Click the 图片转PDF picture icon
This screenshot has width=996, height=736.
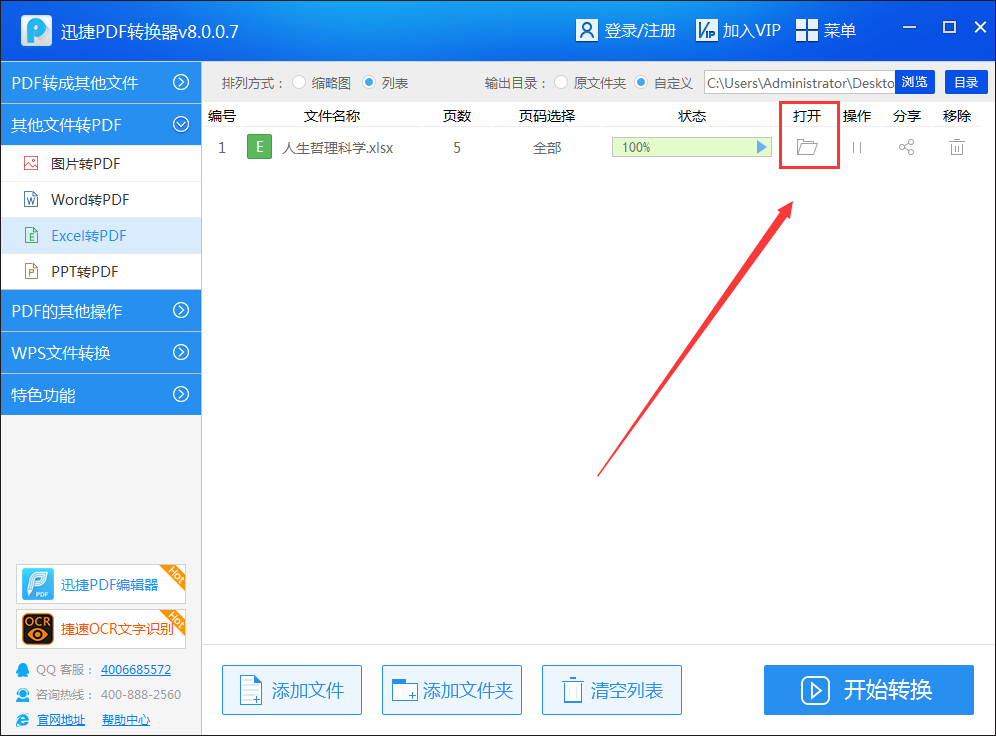(31, 163)
